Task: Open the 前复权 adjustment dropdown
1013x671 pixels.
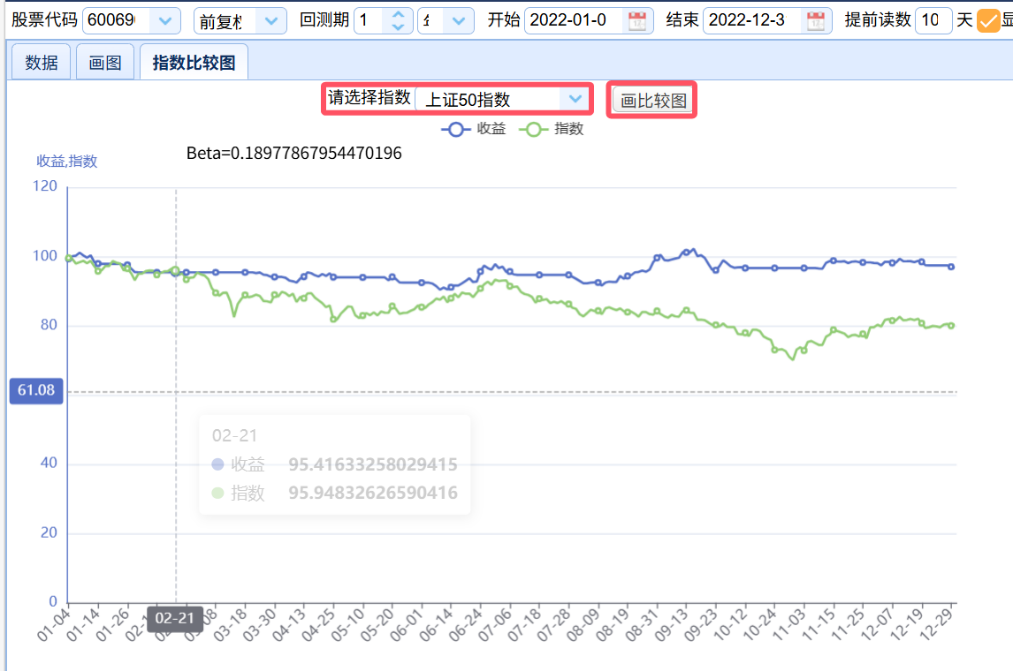Action: (271, 21)
